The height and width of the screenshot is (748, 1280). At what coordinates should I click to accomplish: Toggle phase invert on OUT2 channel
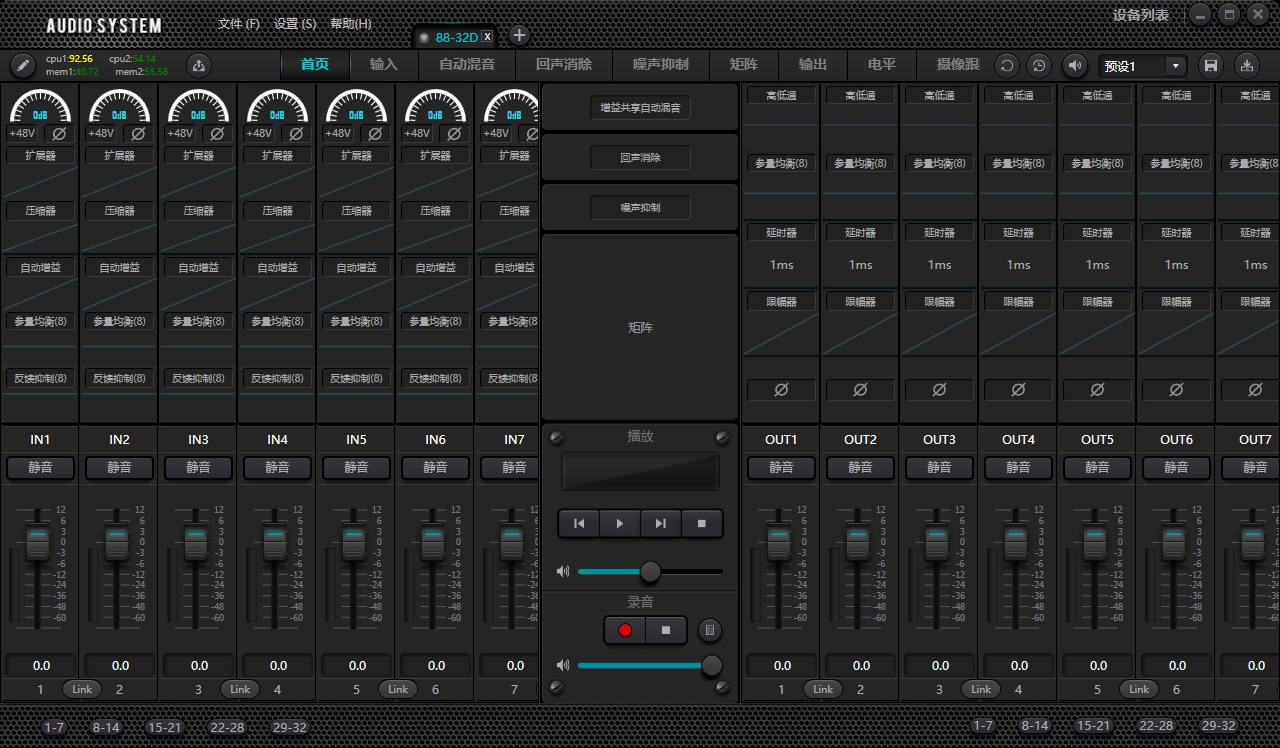tap(860, 389)
